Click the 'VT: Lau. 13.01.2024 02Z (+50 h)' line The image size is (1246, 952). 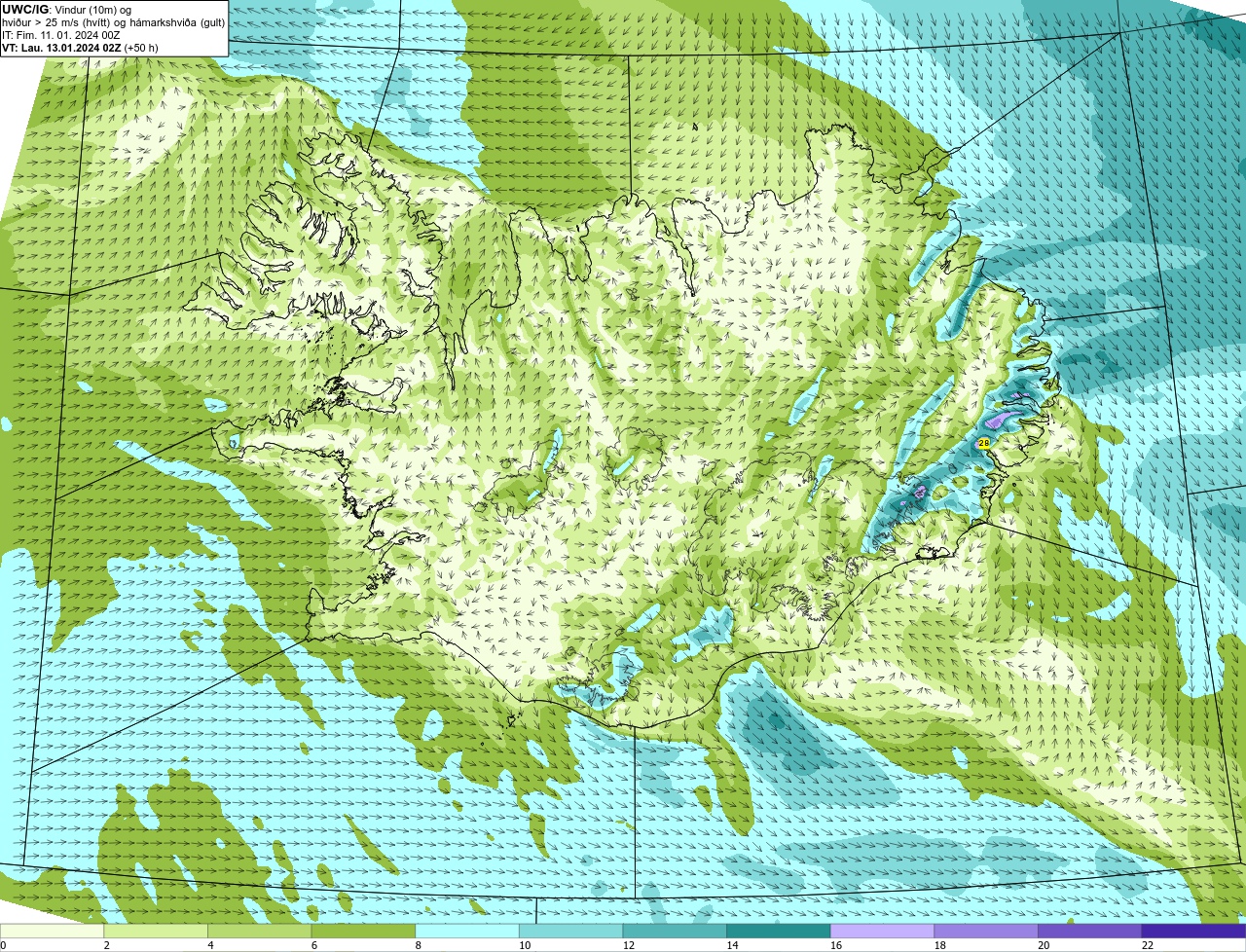80,47
